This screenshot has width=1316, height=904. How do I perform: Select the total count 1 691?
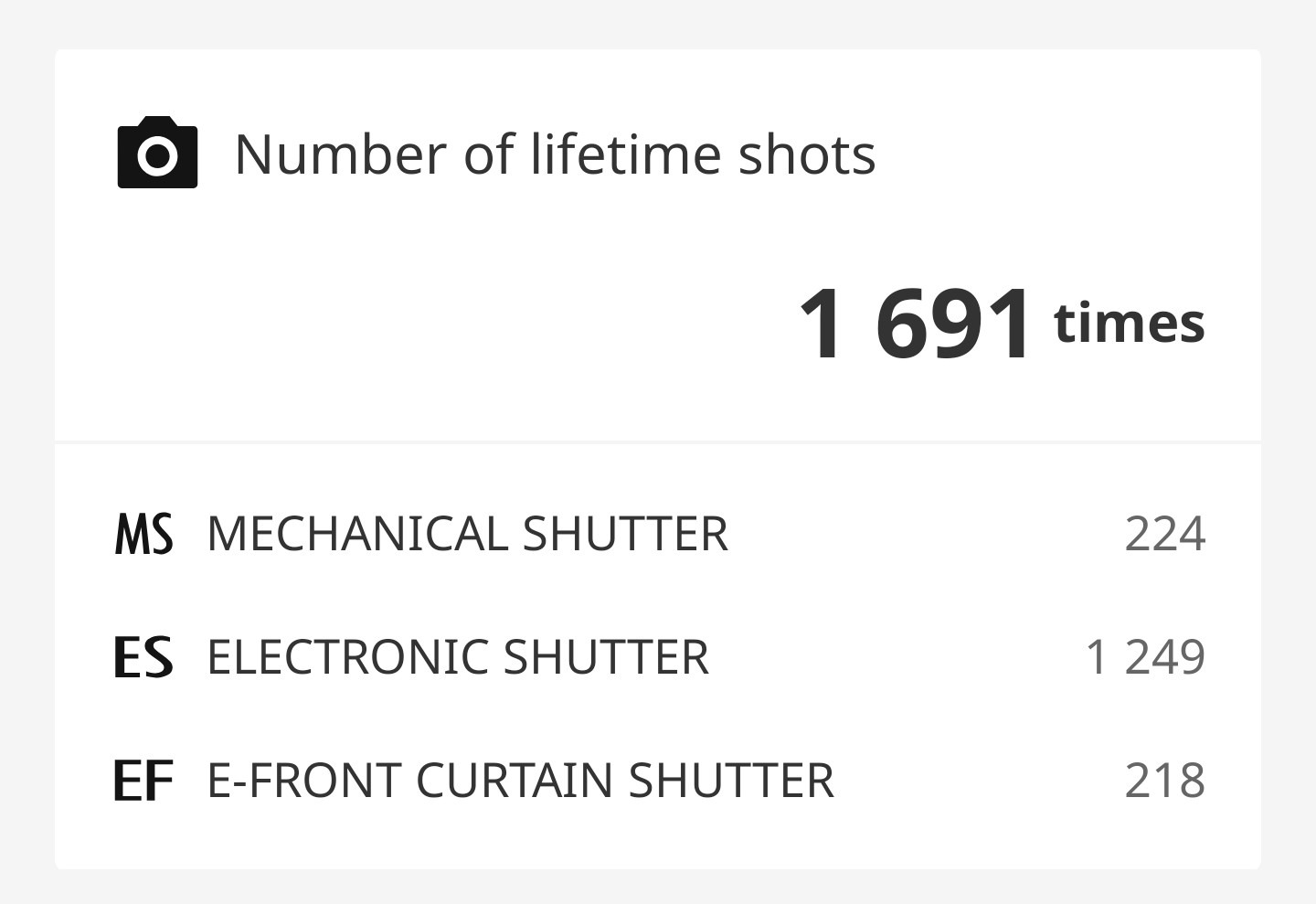[x=916, y=324]
